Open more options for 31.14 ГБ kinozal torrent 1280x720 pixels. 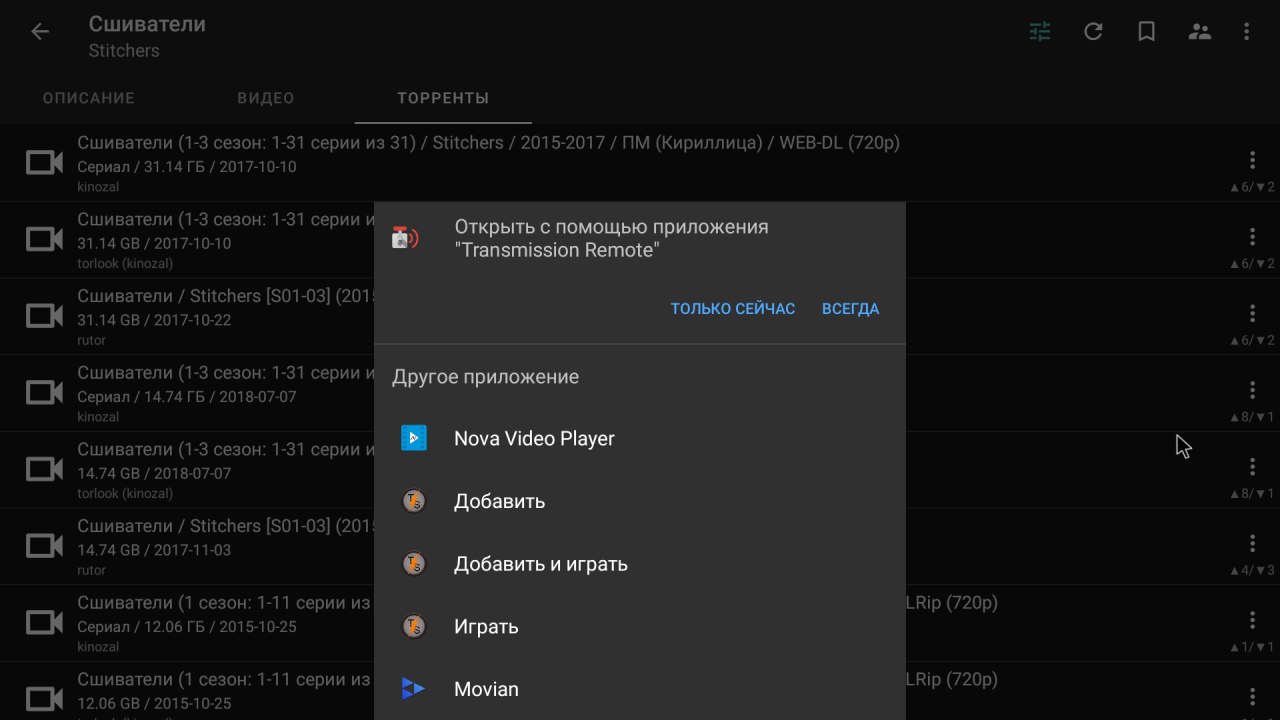click(1252, 160)
